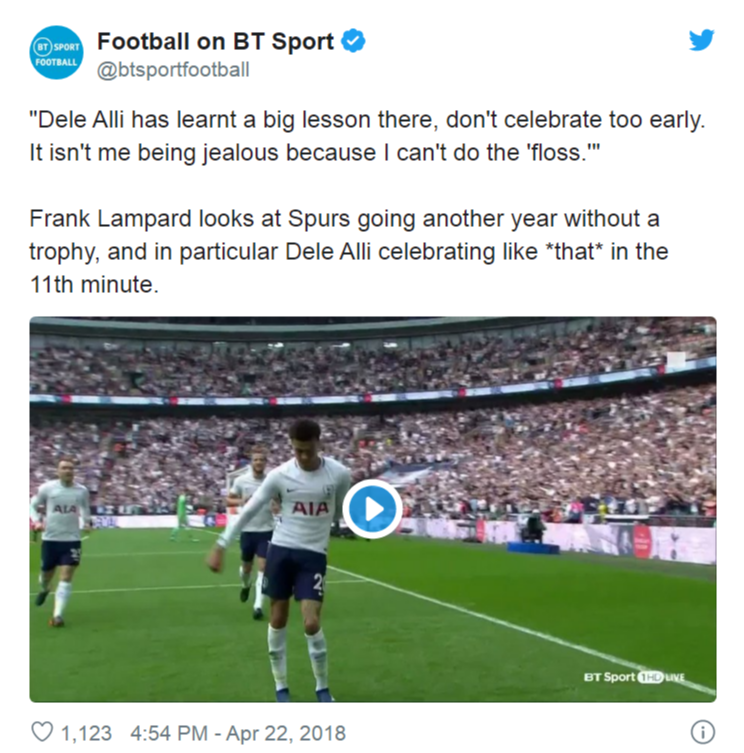Image resolution: width=744 pixels, height=753 pixels.
Task: Open the 4:54 PM - Apr 22, 2018 timestamp
Action: 238,732
